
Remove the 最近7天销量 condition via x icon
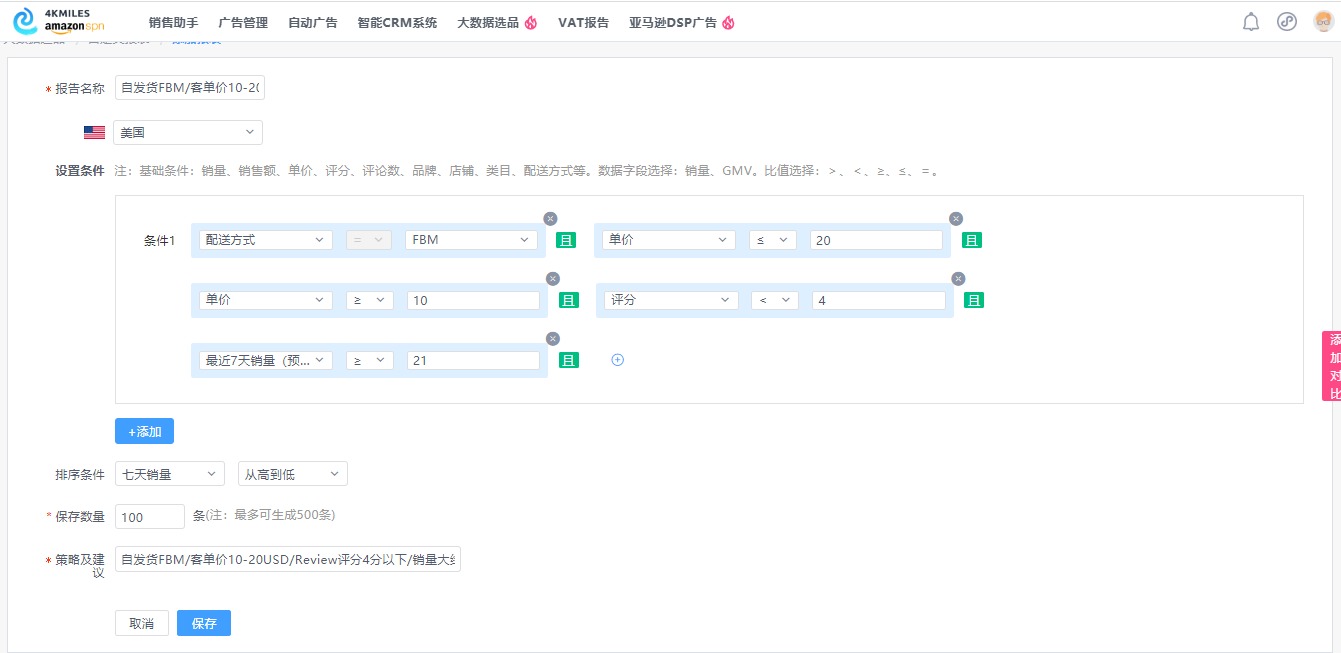(x=552, y=338)
